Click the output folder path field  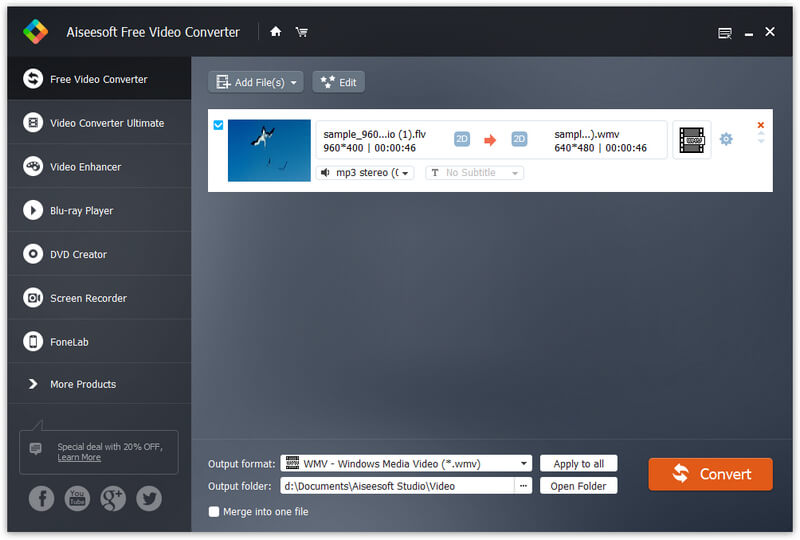397,486
